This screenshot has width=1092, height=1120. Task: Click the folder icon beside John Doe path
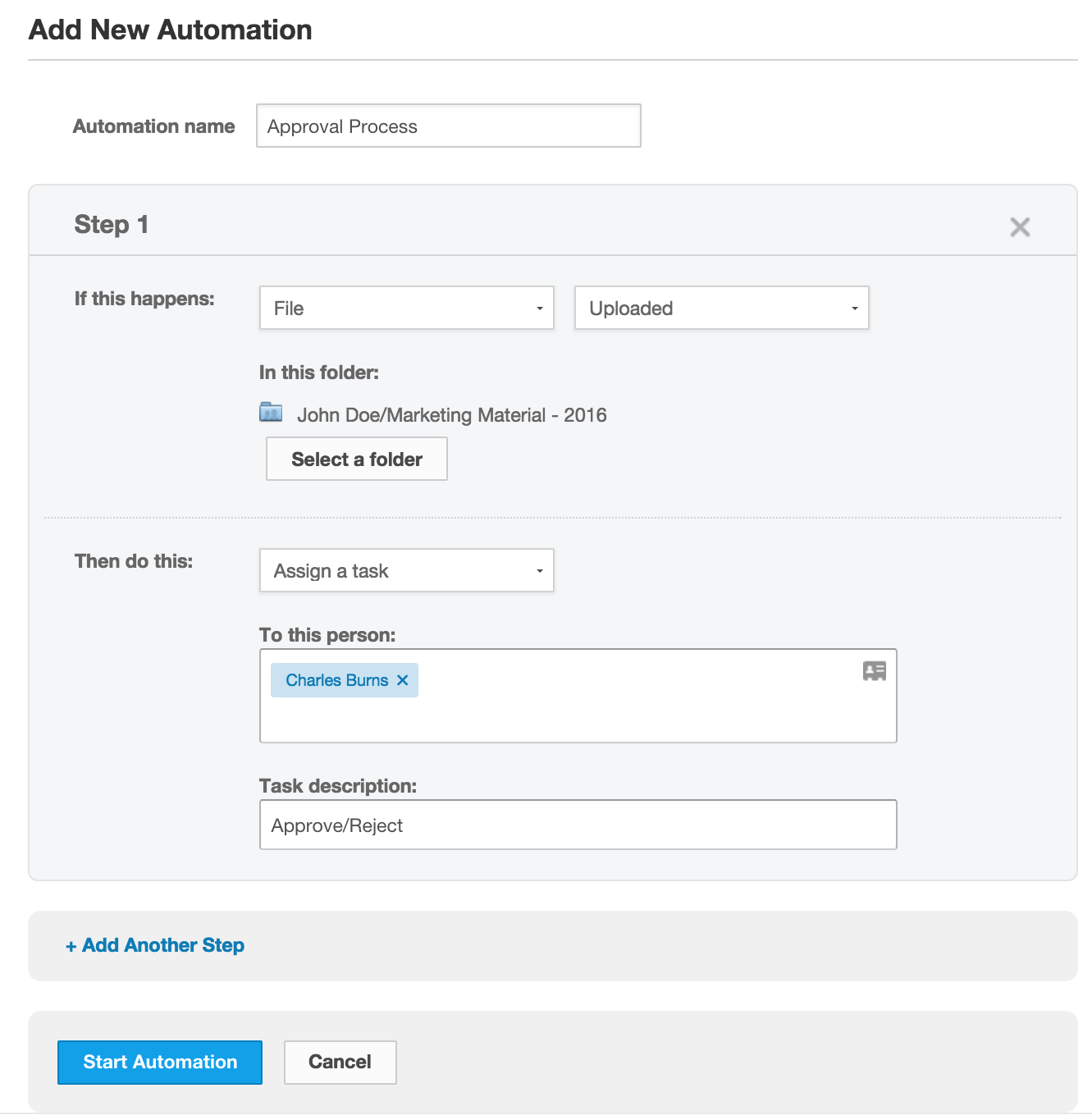click(x=271, y=412)
